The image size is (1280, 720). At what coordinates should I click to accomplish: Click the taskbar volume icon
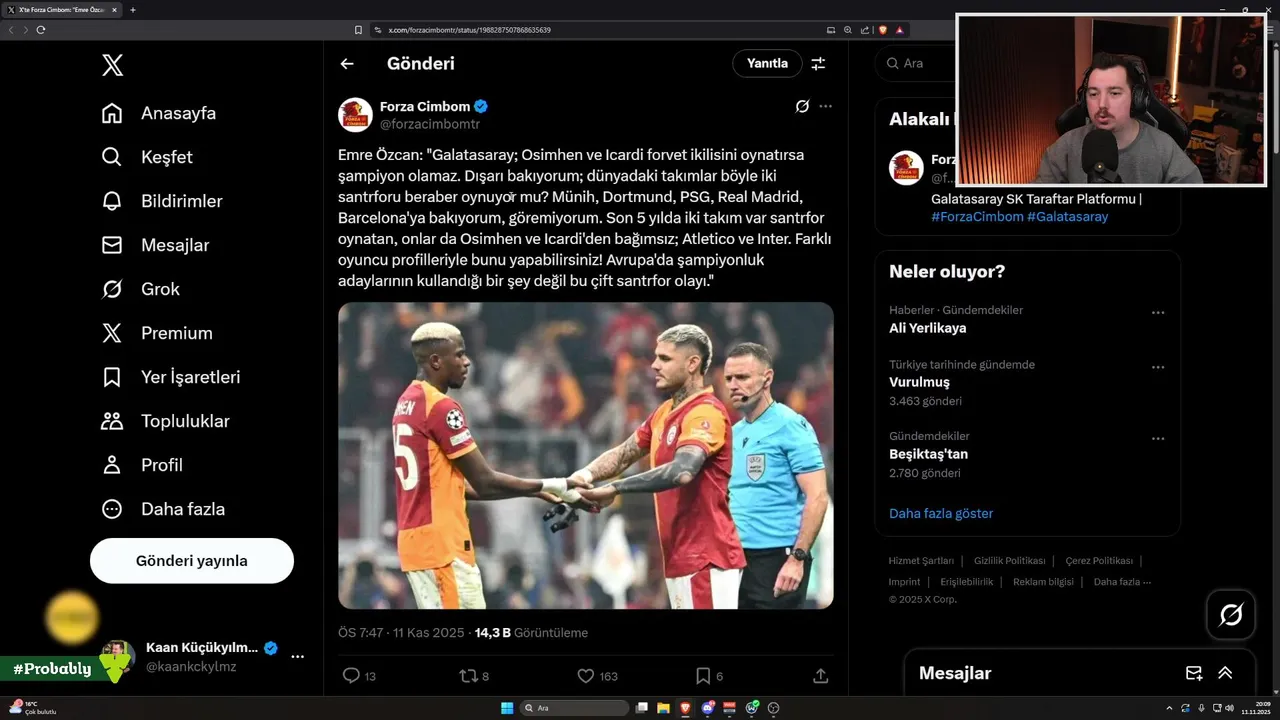[x=1229, y=708]
